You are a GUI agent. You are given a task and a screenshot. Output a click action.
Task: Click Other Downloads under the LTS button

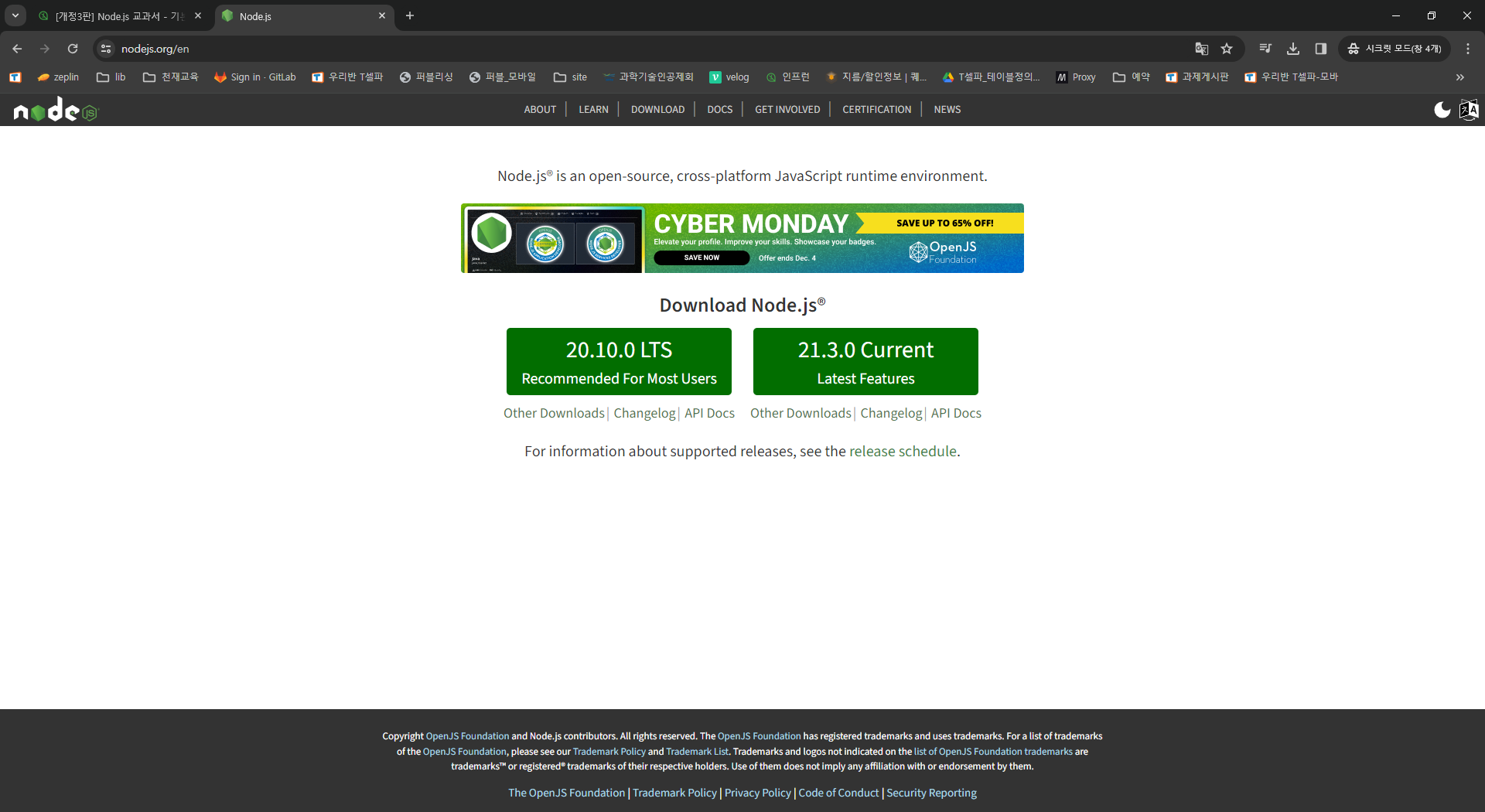[x=554, y=413]
